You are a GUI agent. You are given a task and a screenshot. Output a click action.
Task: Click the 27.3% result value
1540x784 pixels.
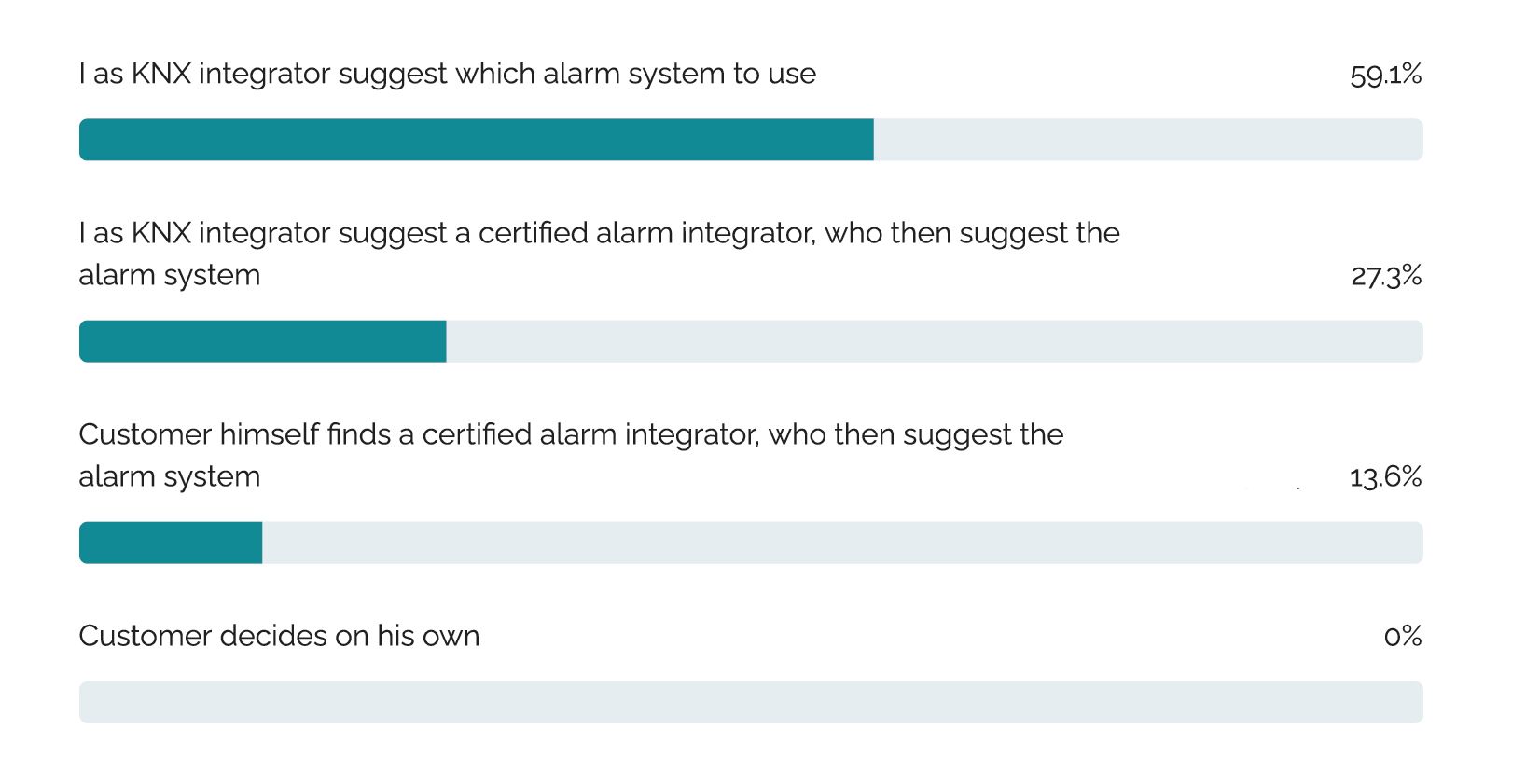(1386, 276)
